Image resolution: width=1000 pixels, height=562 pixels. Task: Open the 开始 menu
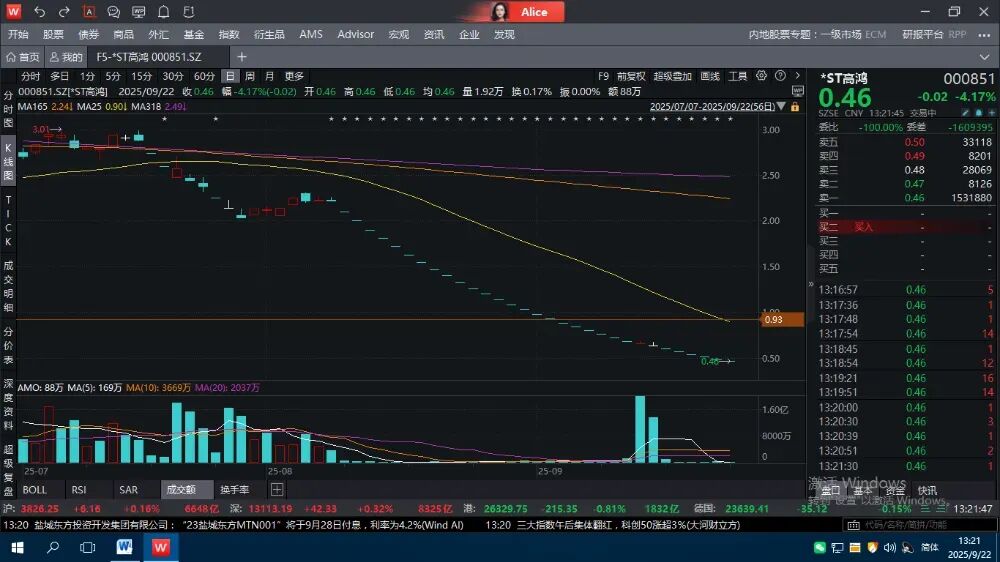click(18, 34)
